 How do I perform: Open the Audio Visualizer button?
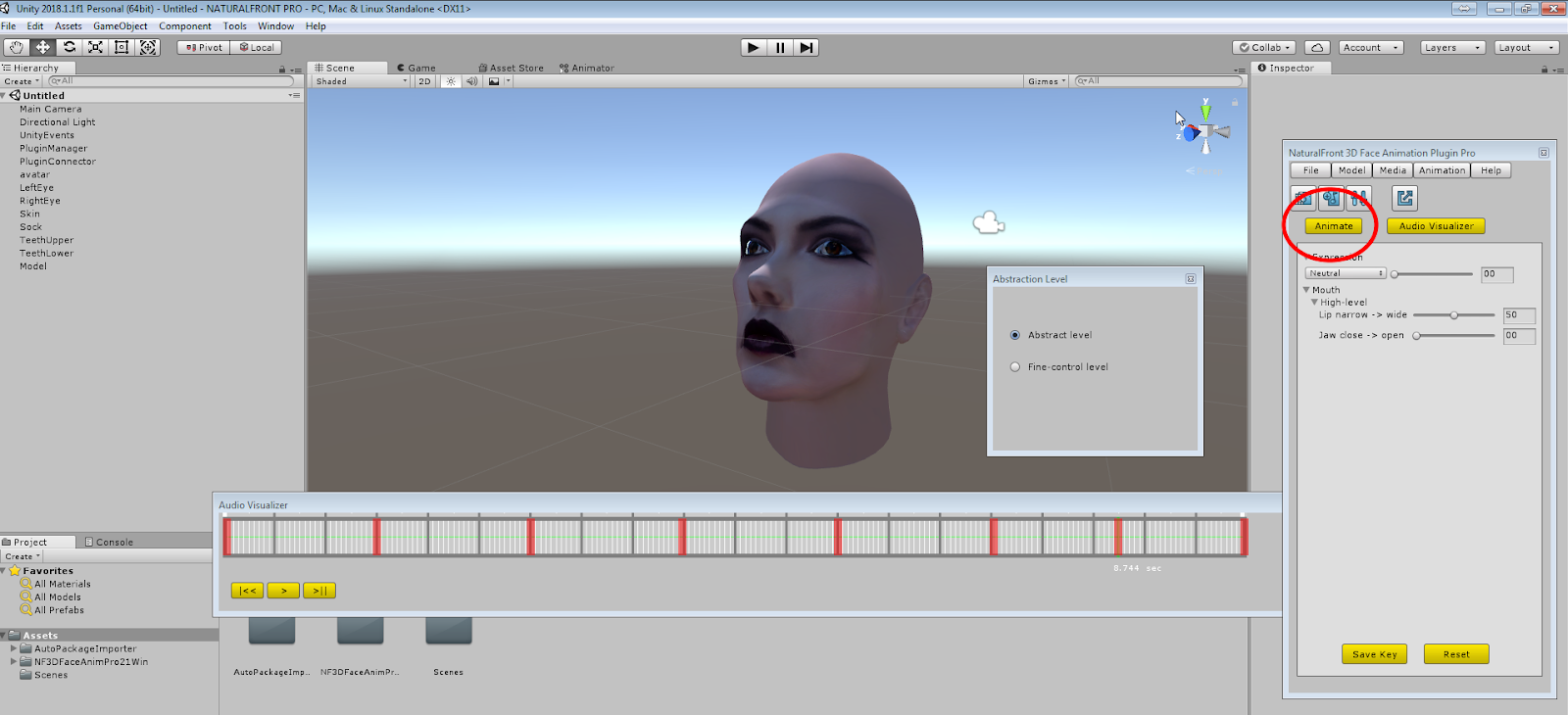pos(1436,226)
